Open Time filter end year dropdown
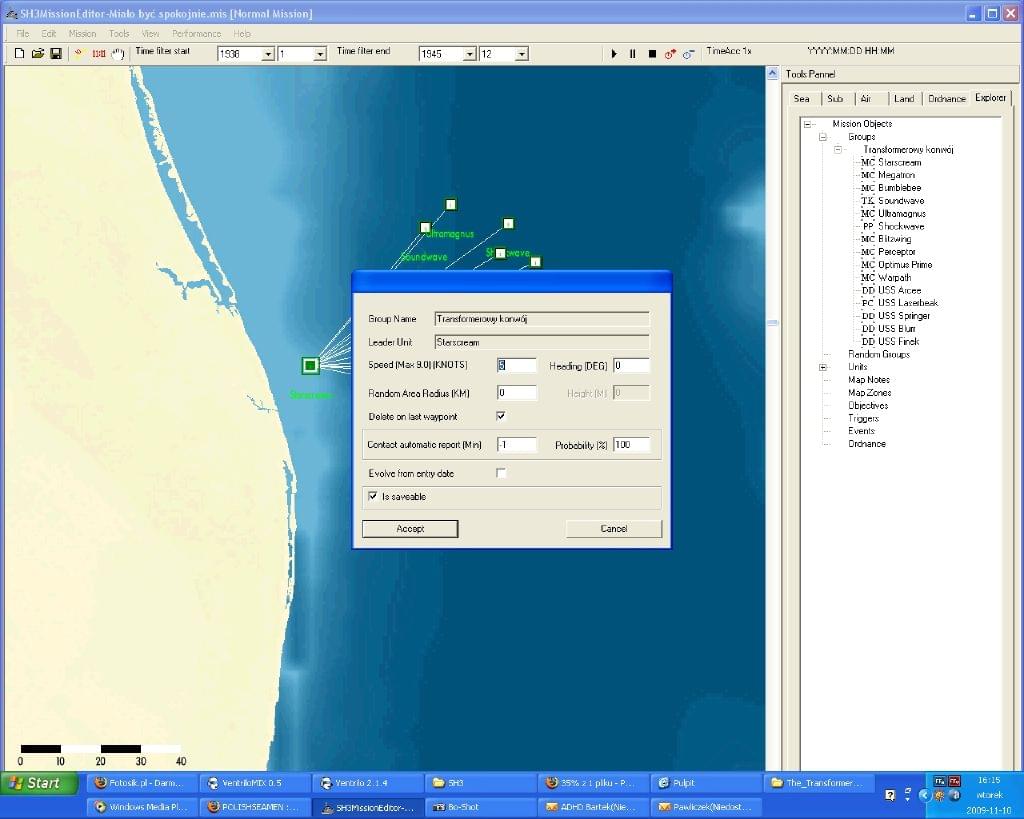The width and height of the screenshot is (1024, 819). 470,54
